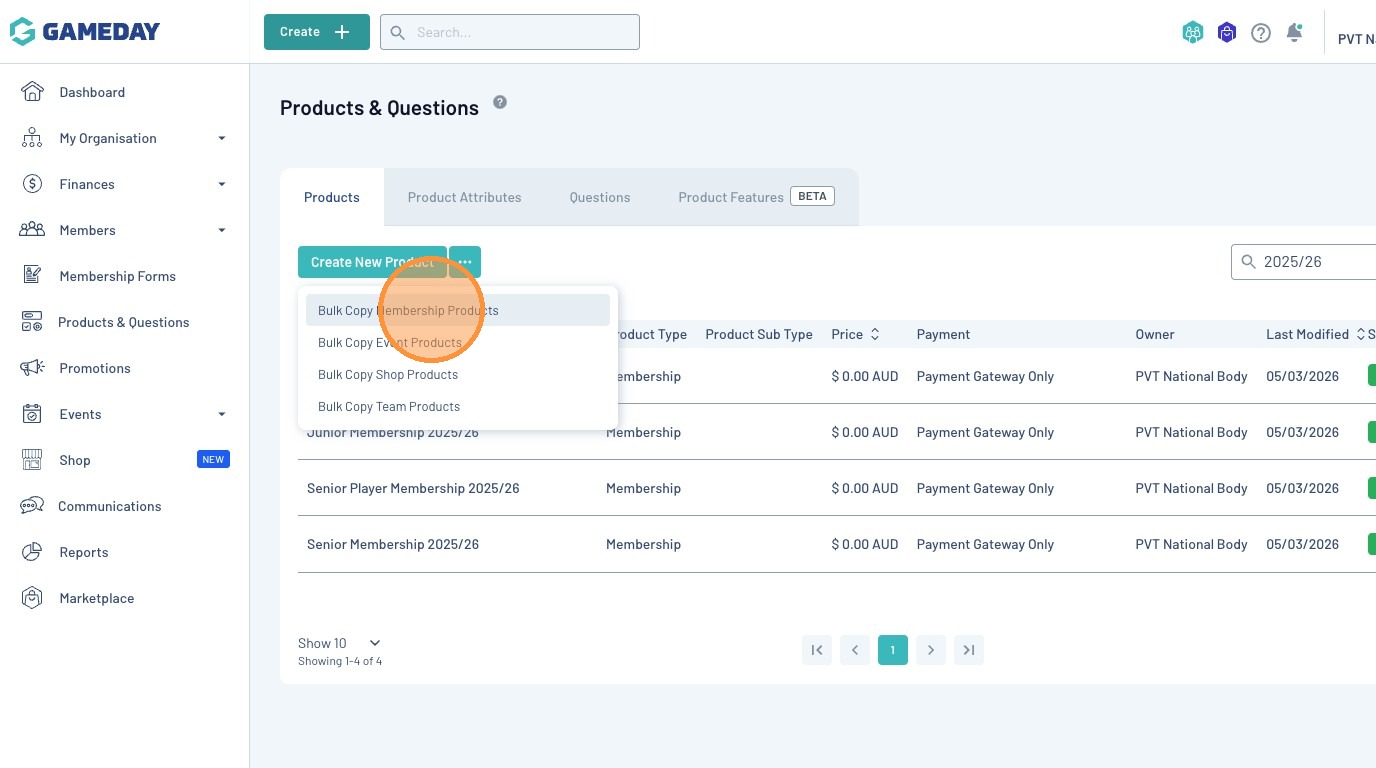Expand the Members submenu arrow
This screenshot has height=768, width=1376.
click(x=222, y=230)
